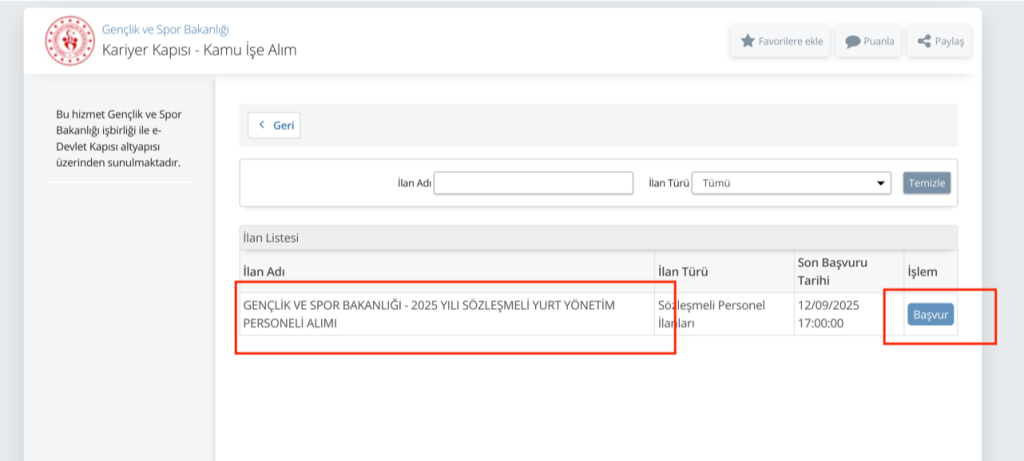
Task: Rate the service using the Puanla button
Action: tap(869, 42)
